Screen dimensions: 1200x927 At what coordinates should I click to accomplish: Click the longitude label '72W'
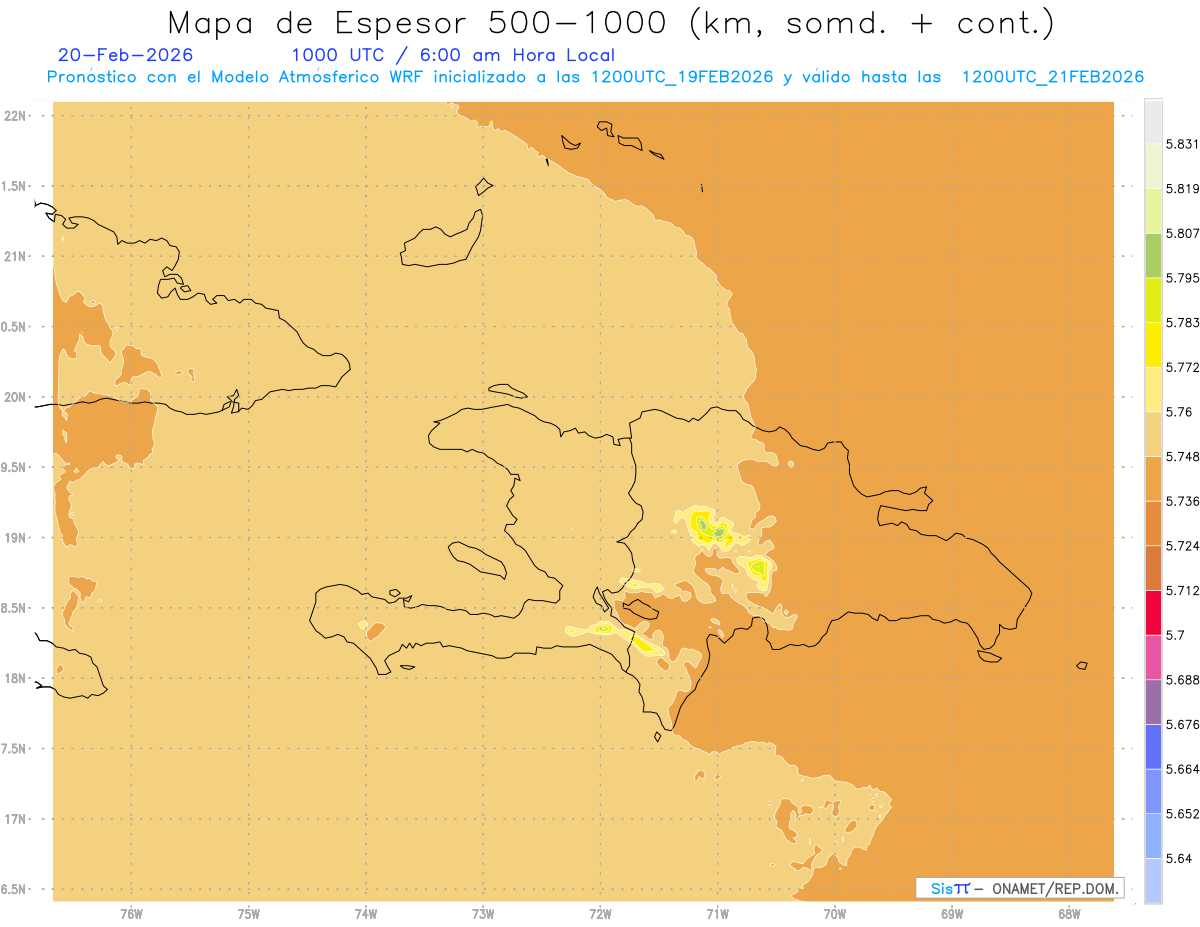pos(600,913)
